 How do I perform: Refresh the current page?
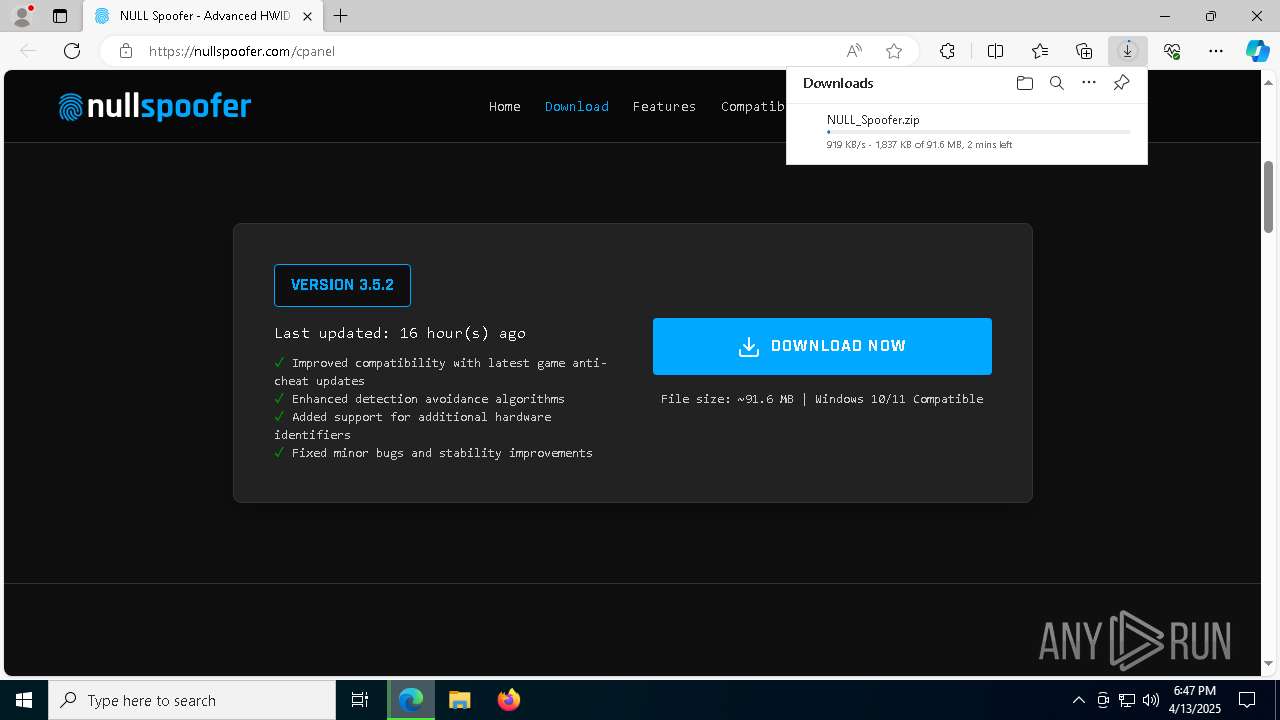72,51
